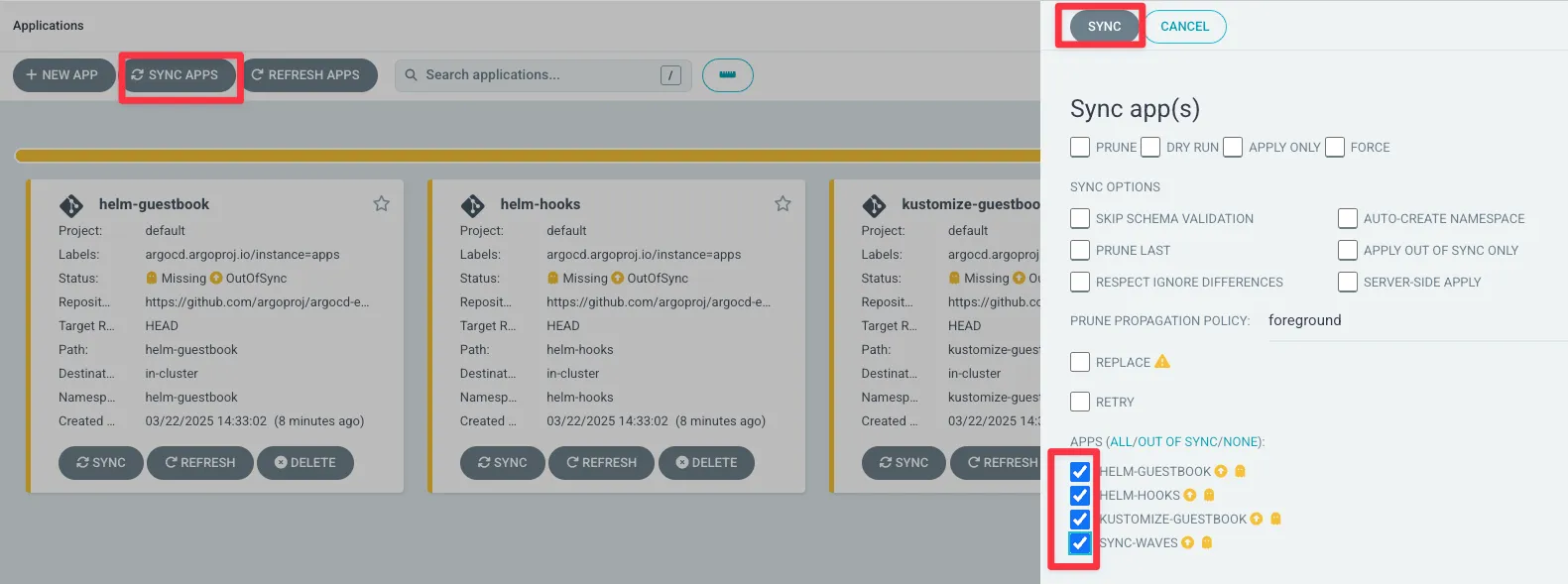
Task: Enable RESPECT IGNORE DIFFERENCES option
Action: (1080, 282)
